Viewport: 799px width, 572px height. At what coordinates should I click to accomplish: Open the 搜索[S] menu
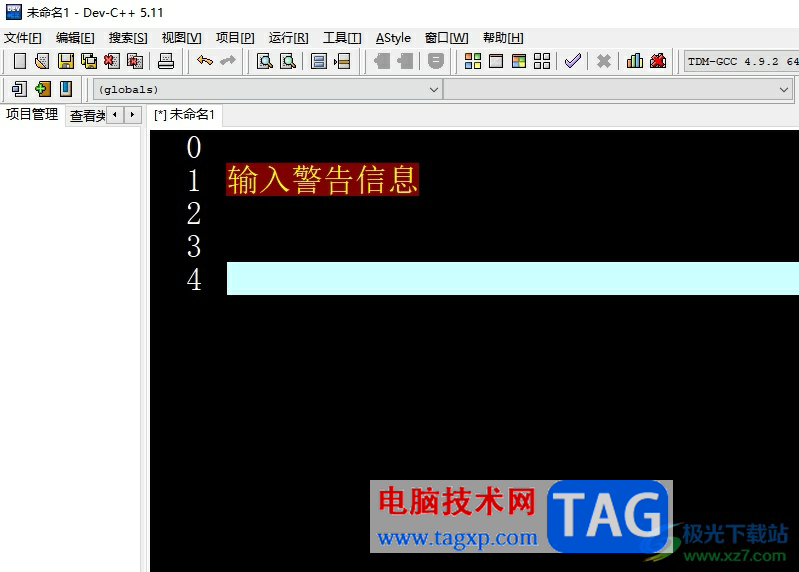pos(128,38)
